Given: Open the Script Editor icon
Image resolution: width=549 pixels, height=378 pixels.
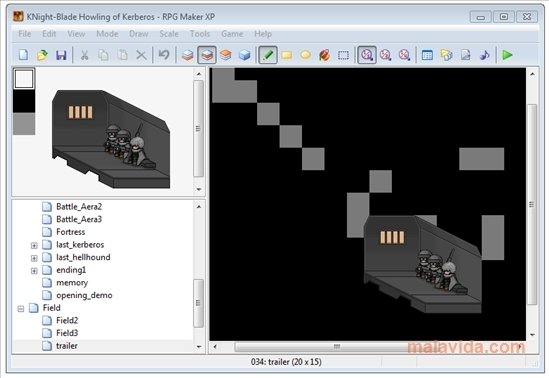Looking at the screenshot, I should tap(465, 55).
